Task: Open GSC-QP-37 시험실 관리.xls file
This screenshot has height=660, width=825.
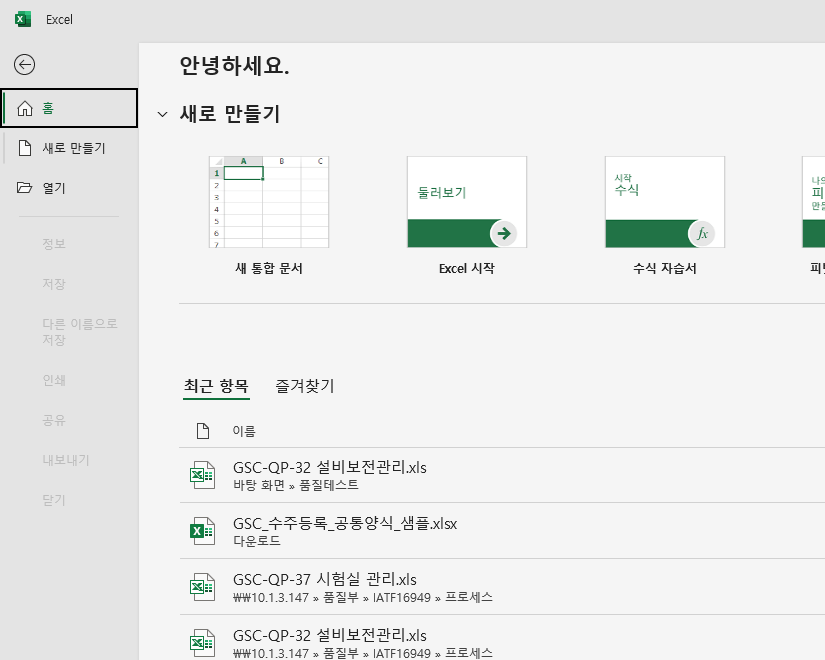Action: (502, 587)
